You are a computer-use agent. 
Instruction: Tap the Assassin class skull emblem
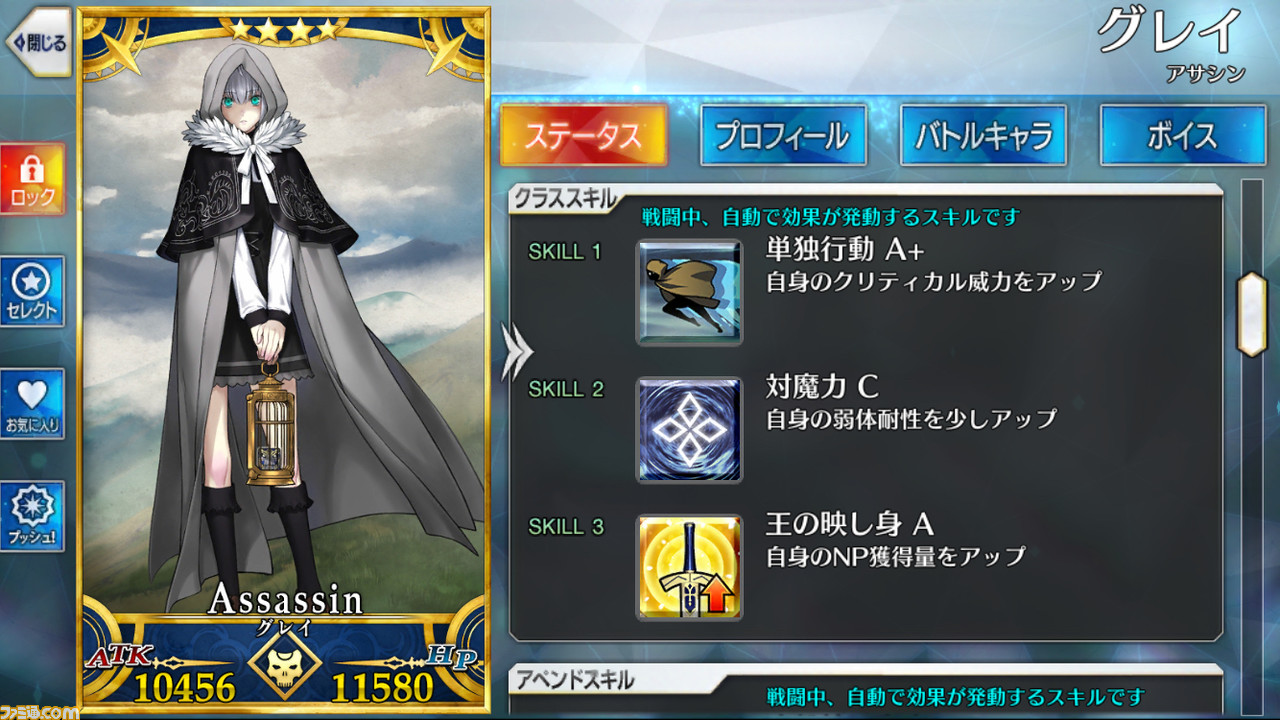tap(285, 663)
